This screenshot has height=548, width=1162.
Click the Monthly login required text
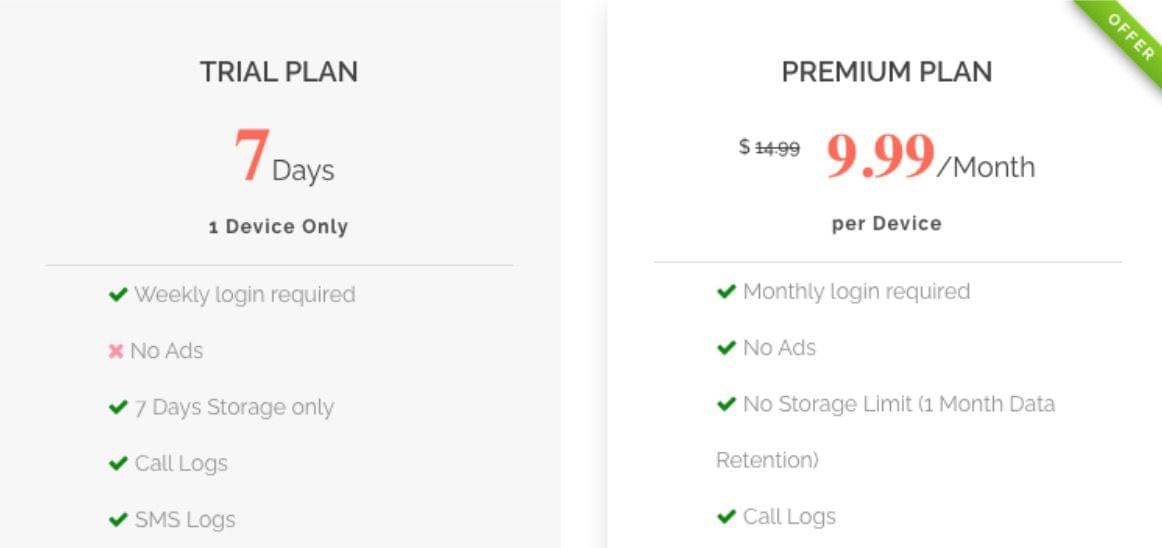coord(856,292)
